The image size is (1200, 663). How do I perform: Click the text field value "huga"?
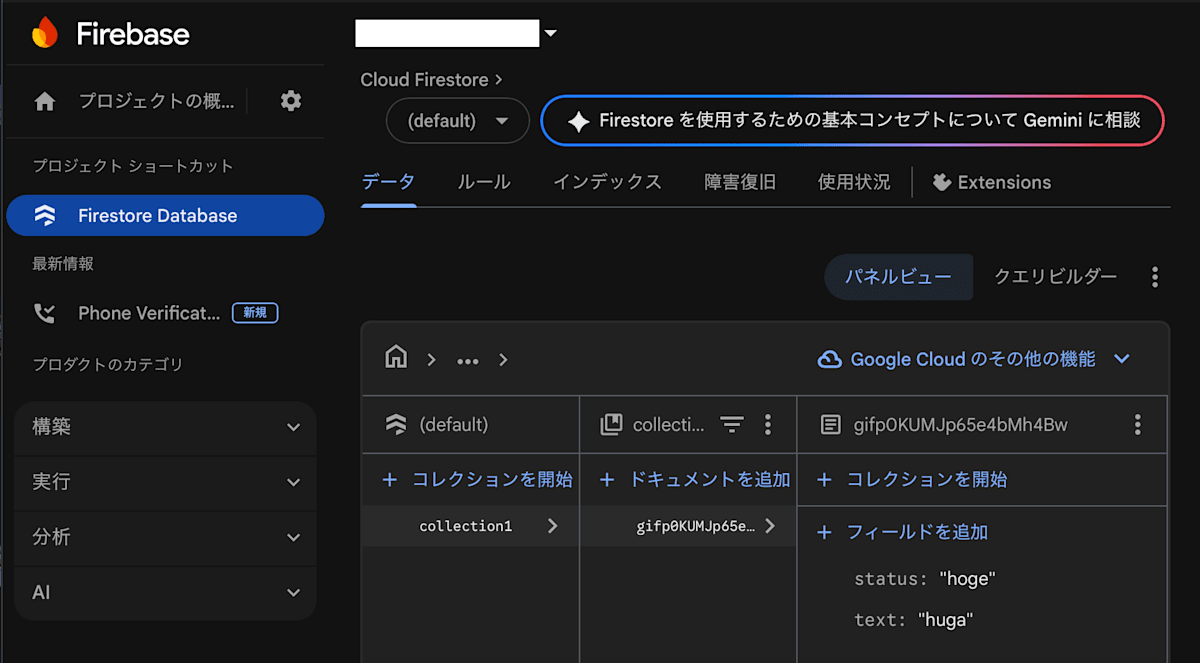(x=945, y=620)
